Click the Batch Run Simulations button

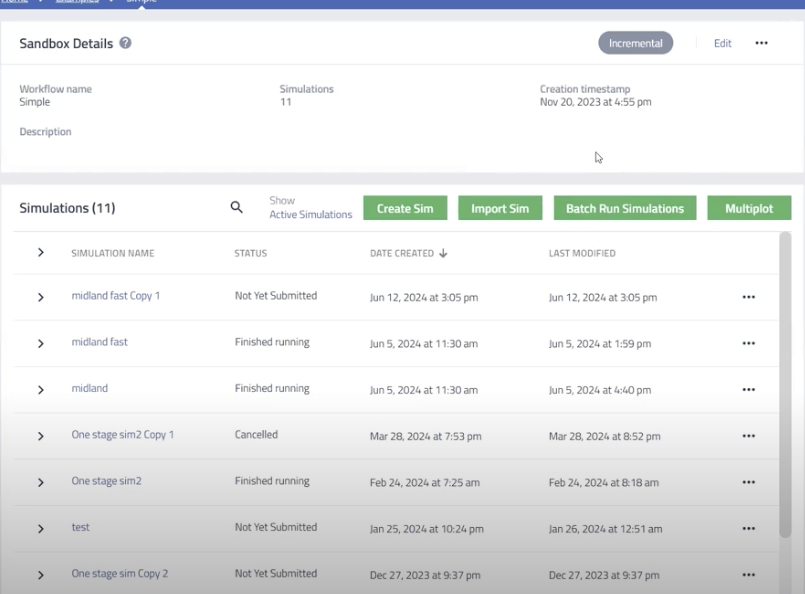[624, 208]
